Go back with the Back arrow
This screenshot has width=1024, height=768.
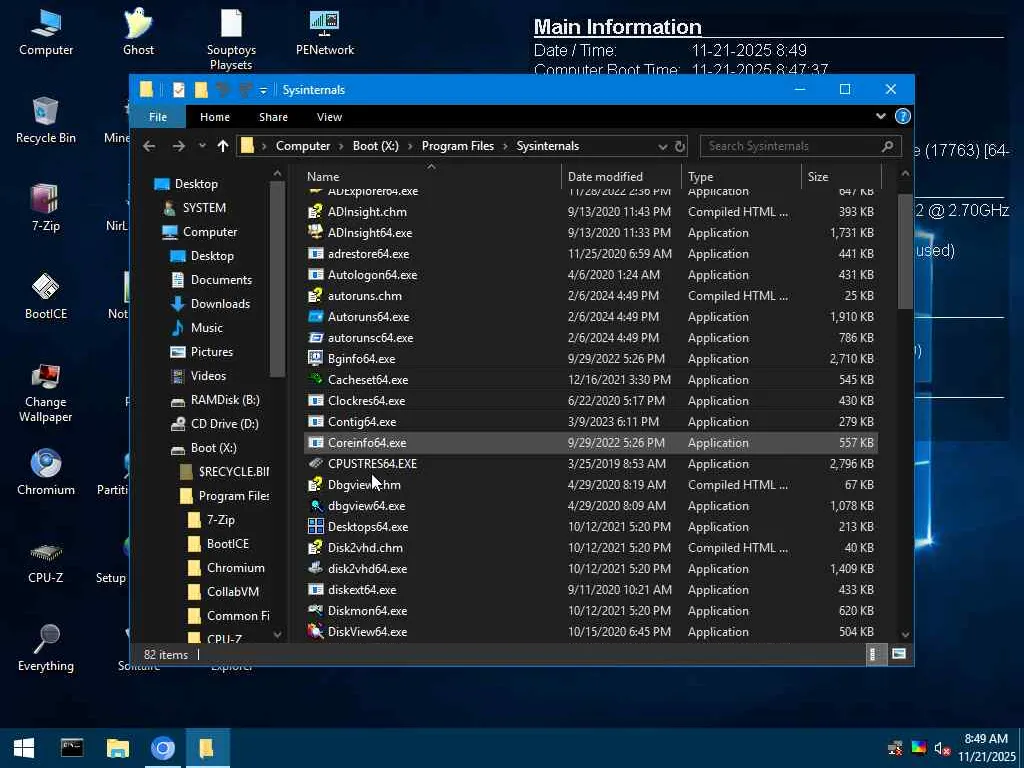[149, 146]
